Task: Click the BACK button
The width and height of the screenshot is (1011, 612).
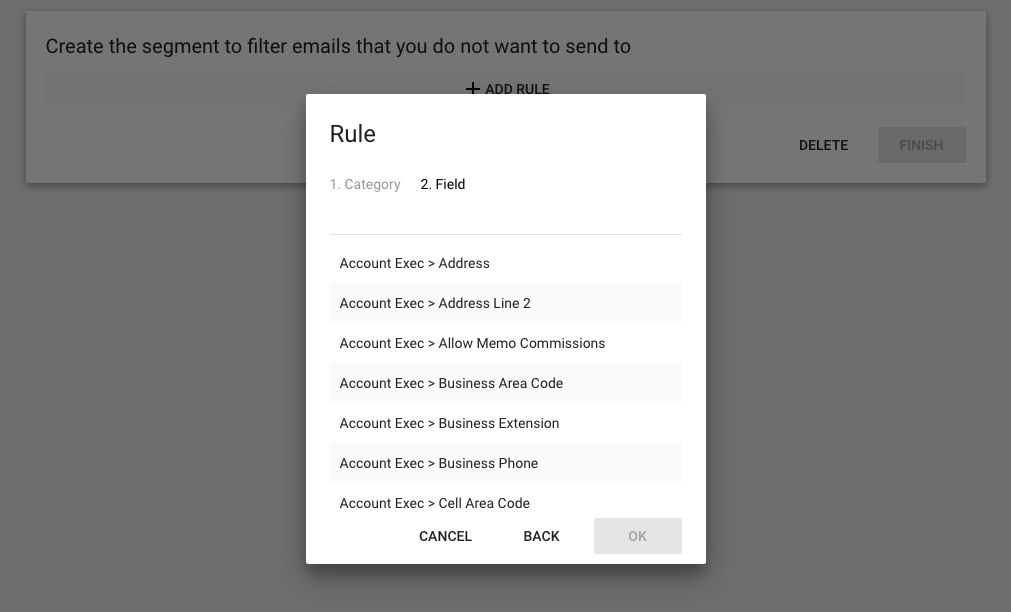Action: coord(542,536)
